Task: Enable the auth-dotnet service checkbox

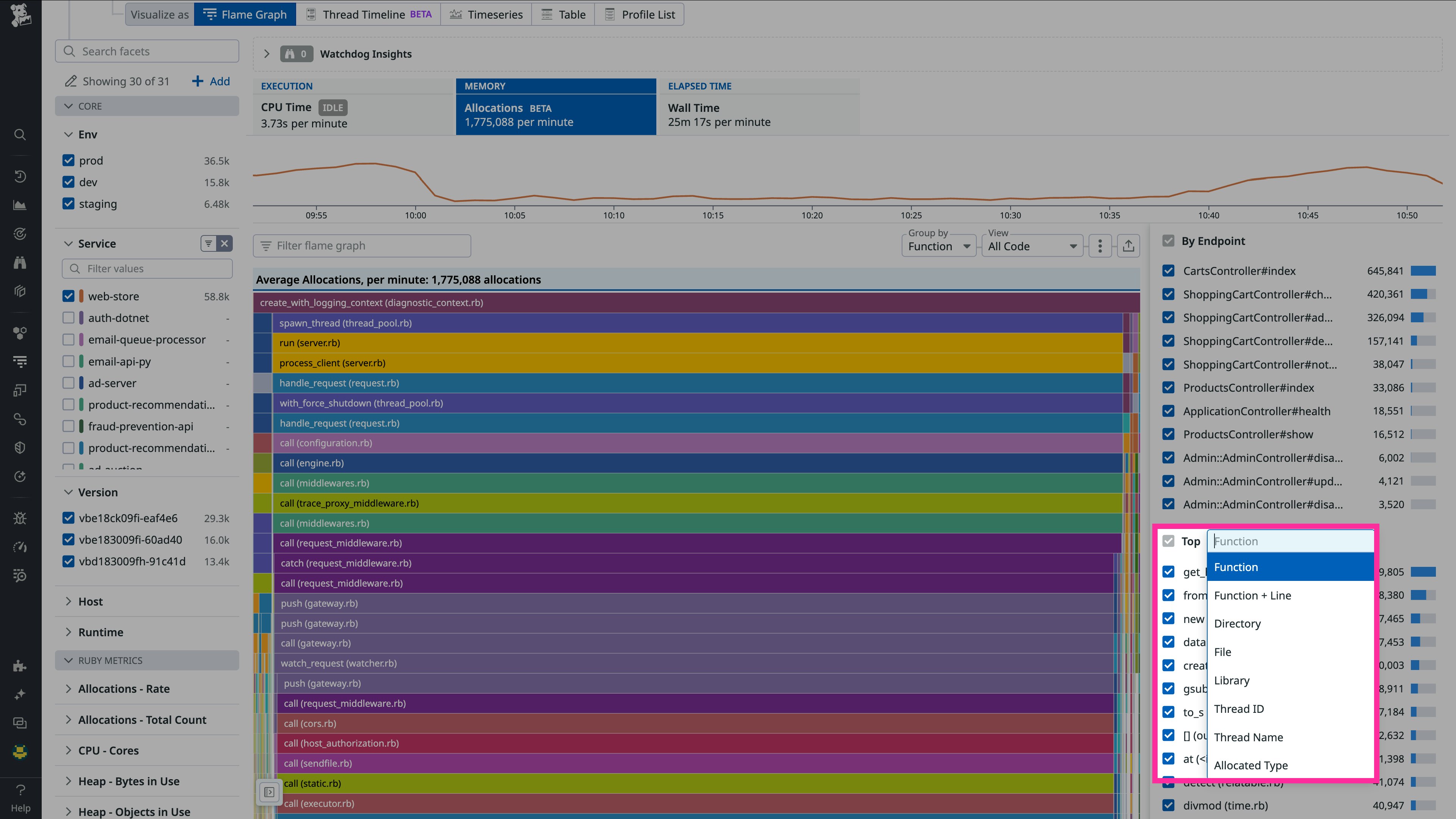Action: point(68,318)
